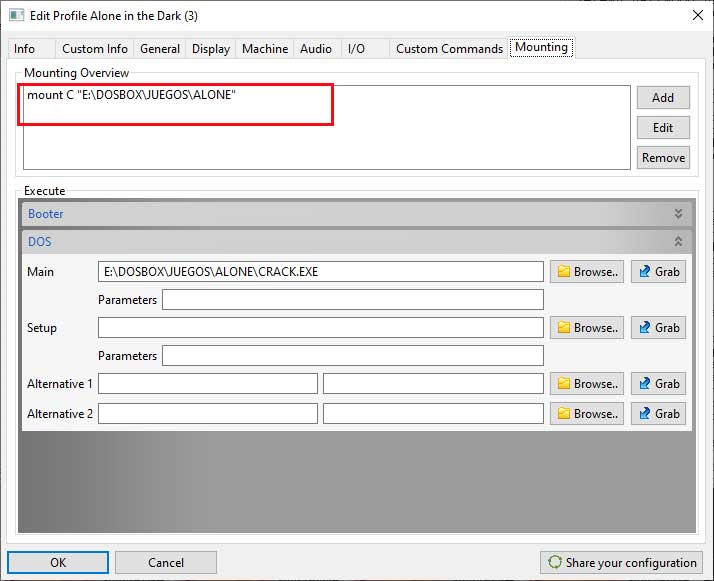Switch to the Custom Info tab
Image resolution: width=714 pixels, height=581 pixels.
(95, 49)
